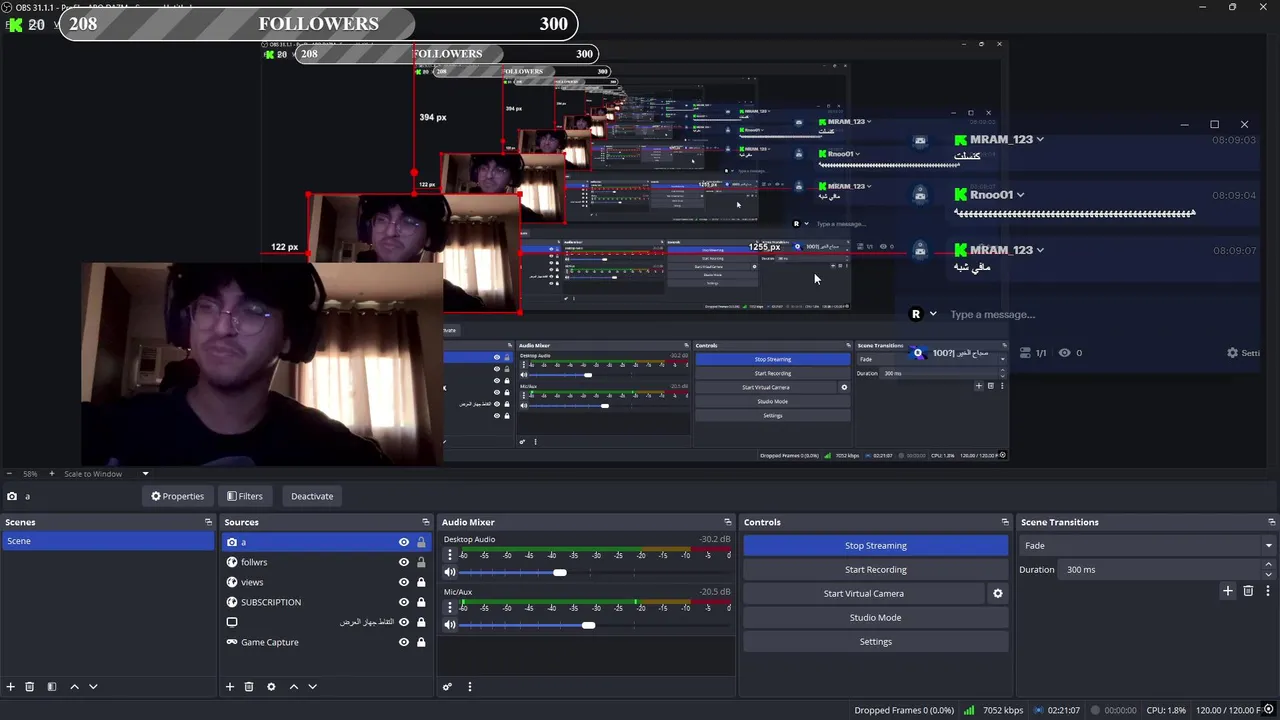This screenshot has height=720, width=1280.
Task: Move scene down with Scenes down arrow
Action: tap(93, 687)
